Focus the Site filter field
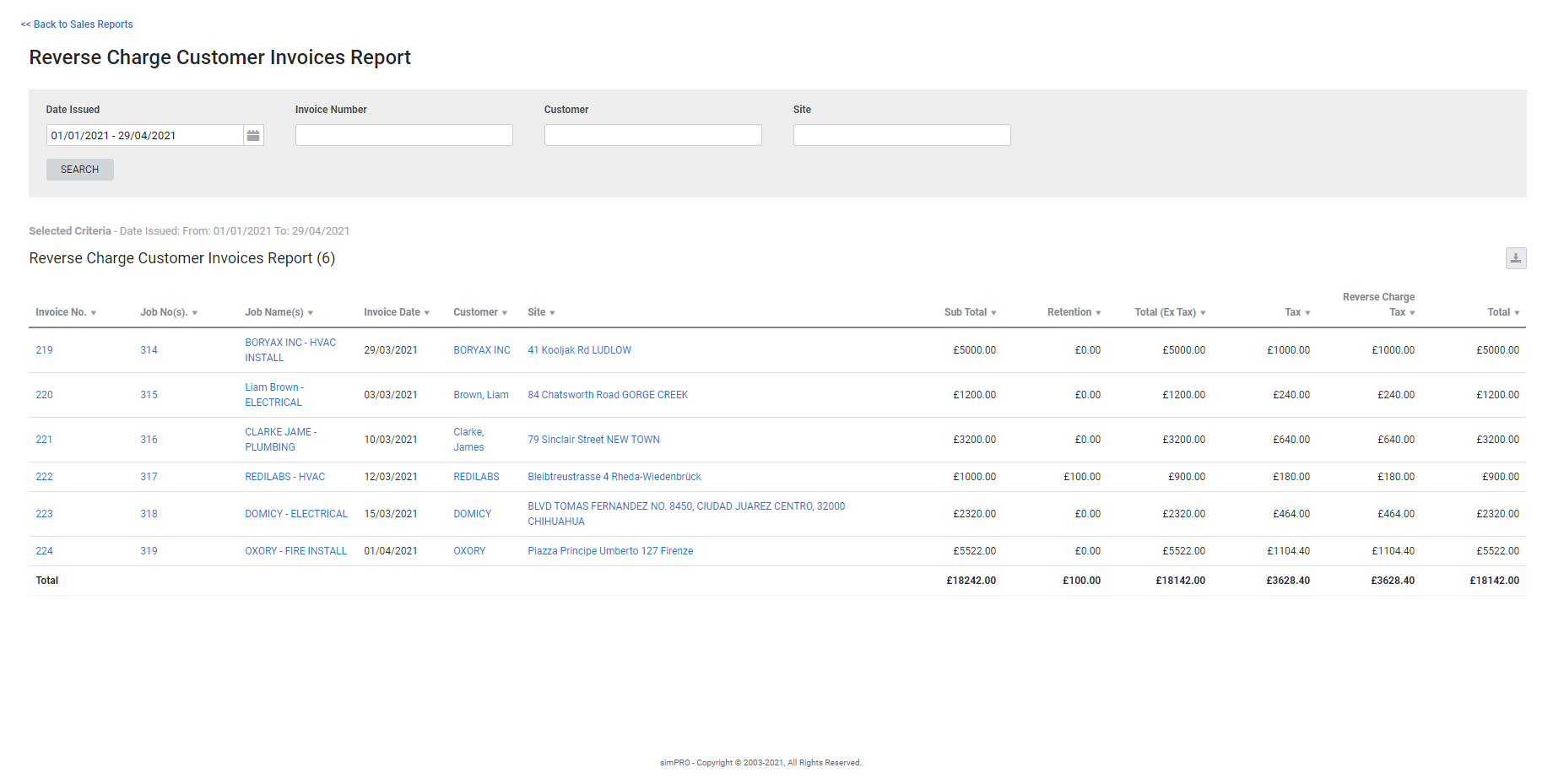 point(902,135)
